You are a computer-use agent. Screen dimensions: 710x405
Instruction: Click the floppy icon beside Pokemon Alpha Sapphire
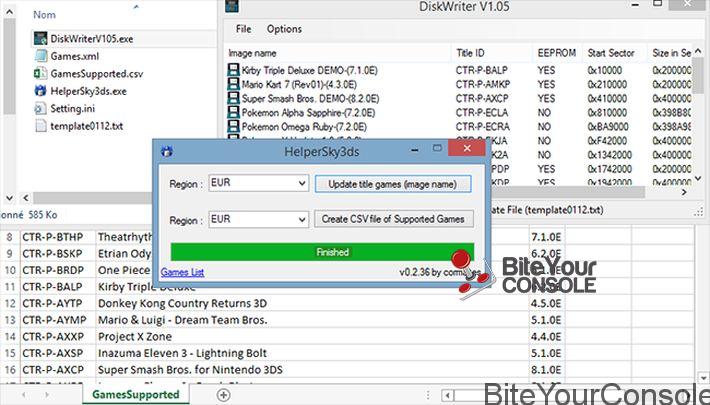(x=233, y=112)
